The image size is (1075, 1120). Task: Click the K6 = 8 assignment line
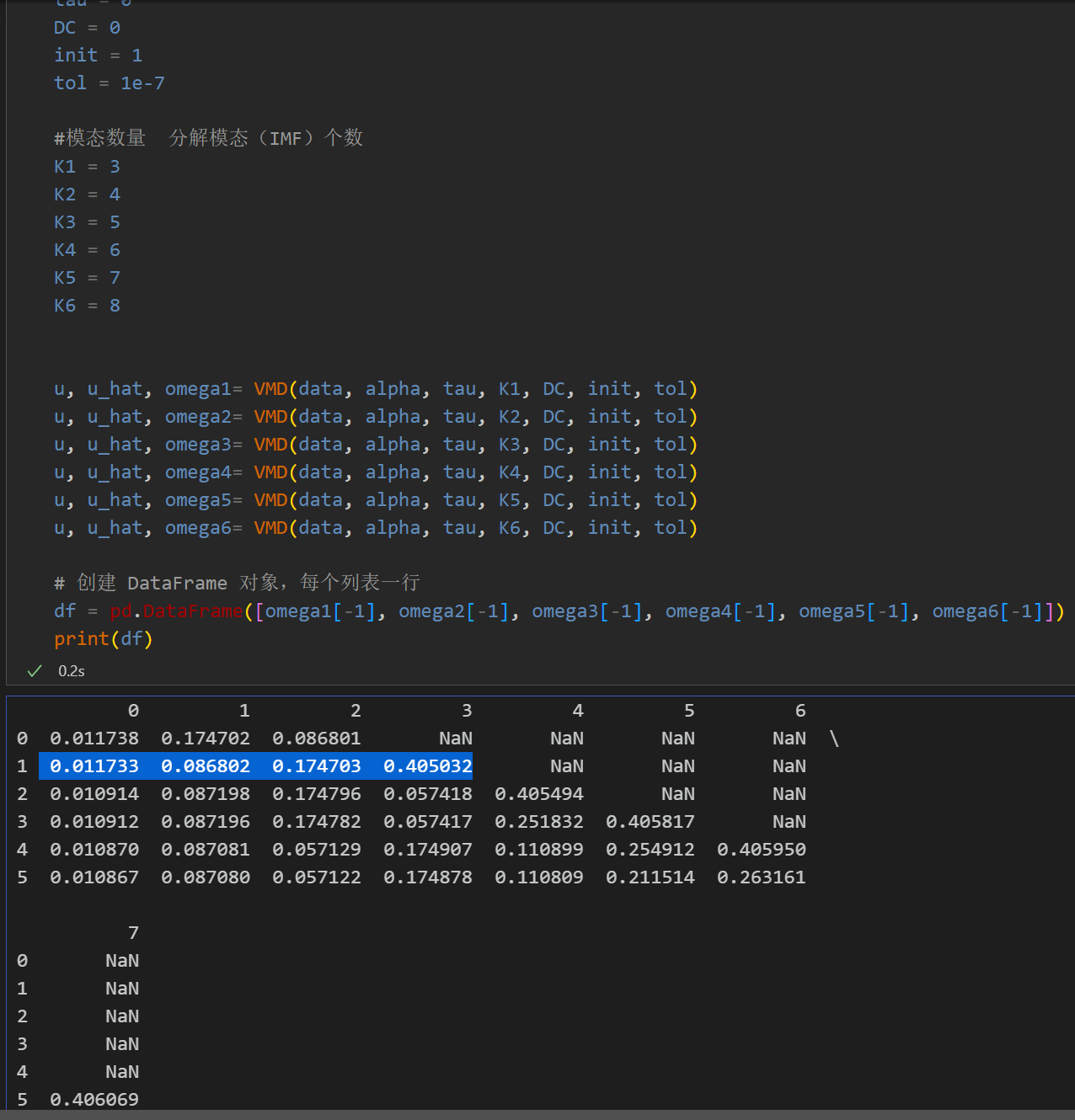pyautogui.click(x=87, y=306)
